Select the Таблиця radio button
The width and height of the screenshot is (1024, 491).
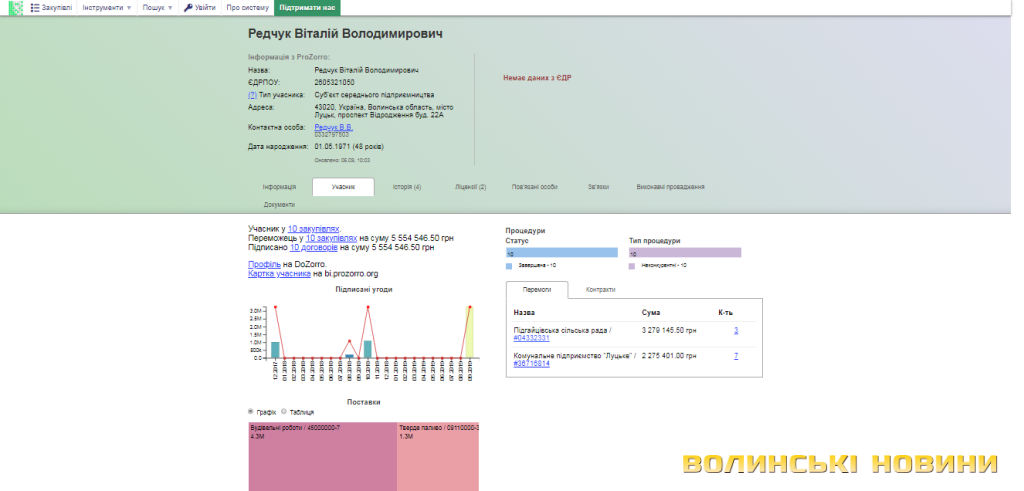click(284, 411)
